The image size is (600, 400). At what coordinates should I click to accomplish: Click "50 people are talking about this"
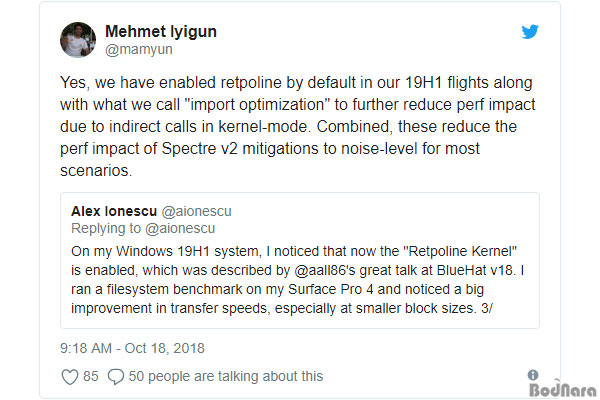tap(226, 377)
